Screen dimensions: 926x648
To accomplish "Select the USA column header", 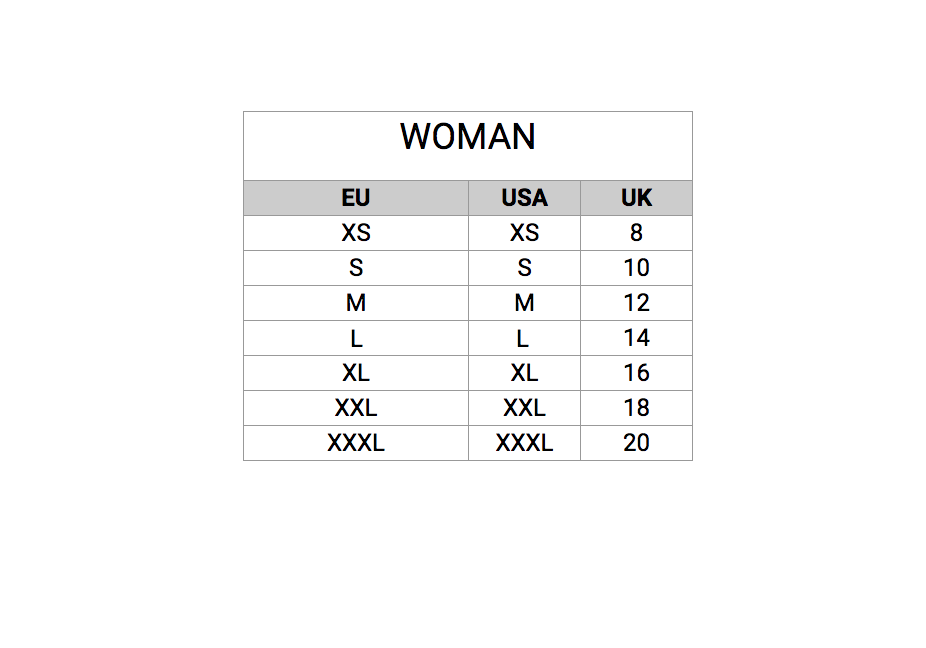I will [524, 198].
